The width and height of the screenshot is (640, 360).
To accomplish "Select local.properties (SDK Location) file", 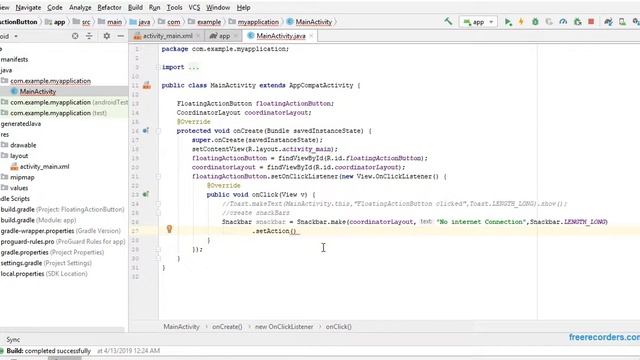I will [x=44, y=273].
